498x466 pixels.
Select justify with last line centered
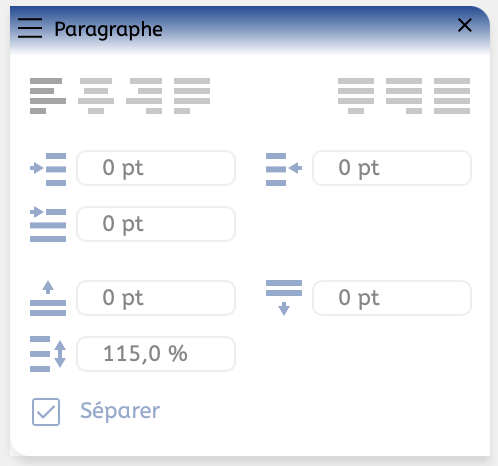click(356, 96)
